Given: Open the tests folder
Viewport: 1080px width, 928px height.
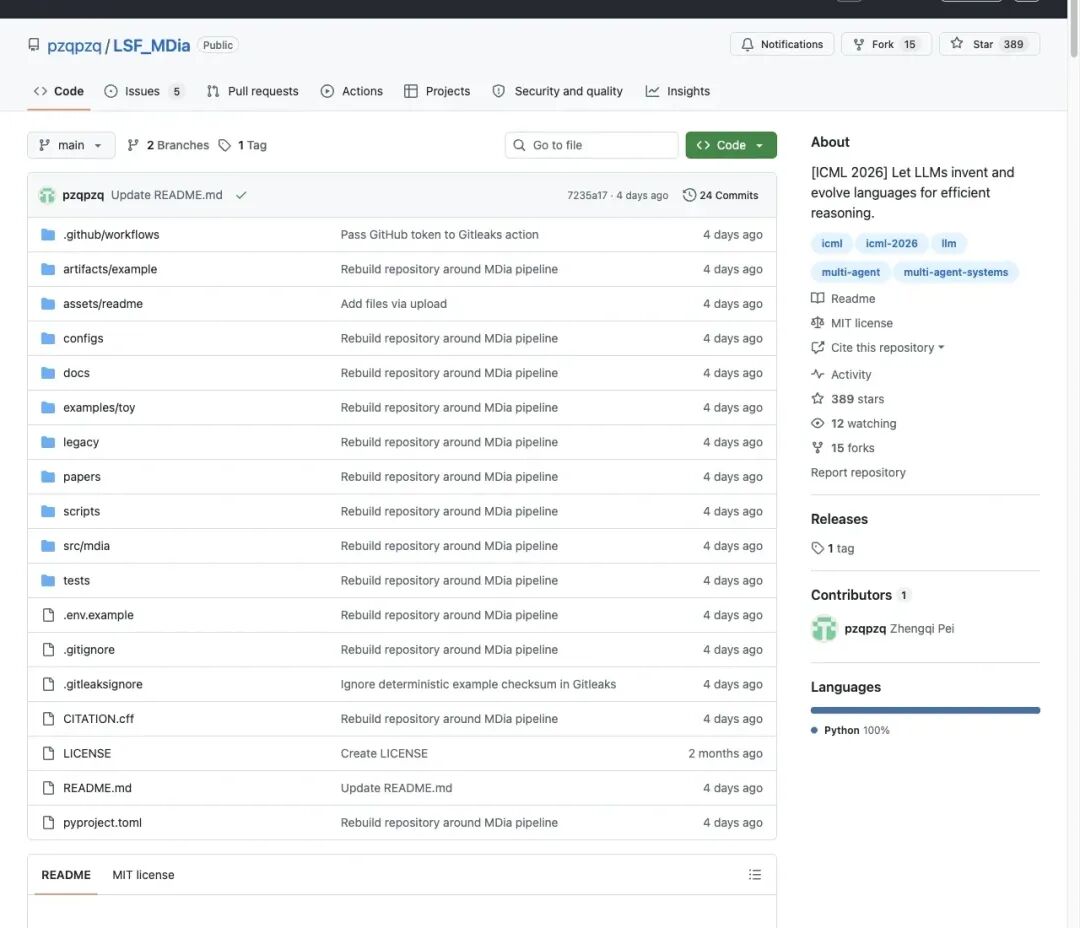Looking at the screenshot, I should pyautogui.click(x=76, y=581).
